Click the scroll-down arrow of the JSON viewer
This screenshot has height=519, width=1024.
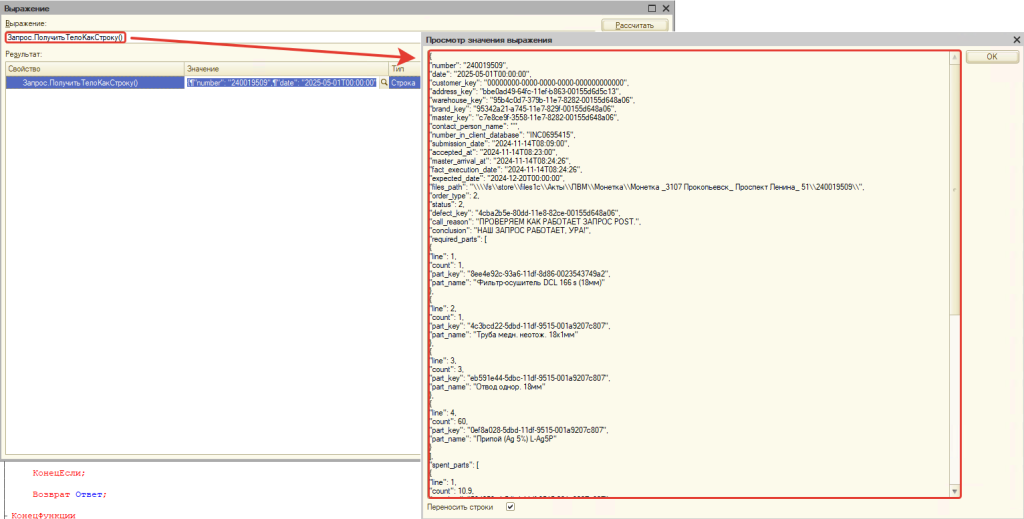954,491
